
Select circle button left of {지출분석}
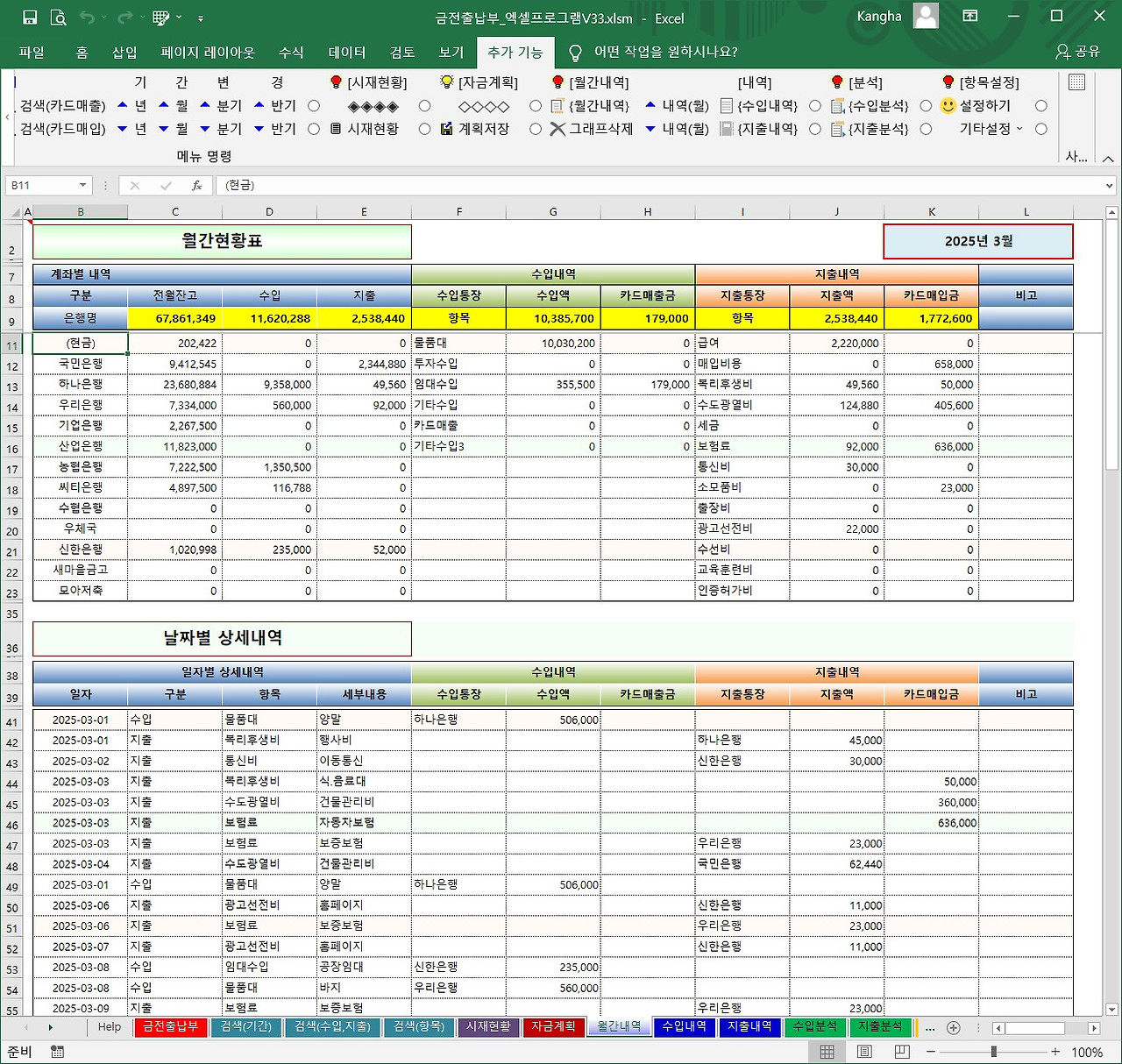pyautogui.click(x=815, y=129)
